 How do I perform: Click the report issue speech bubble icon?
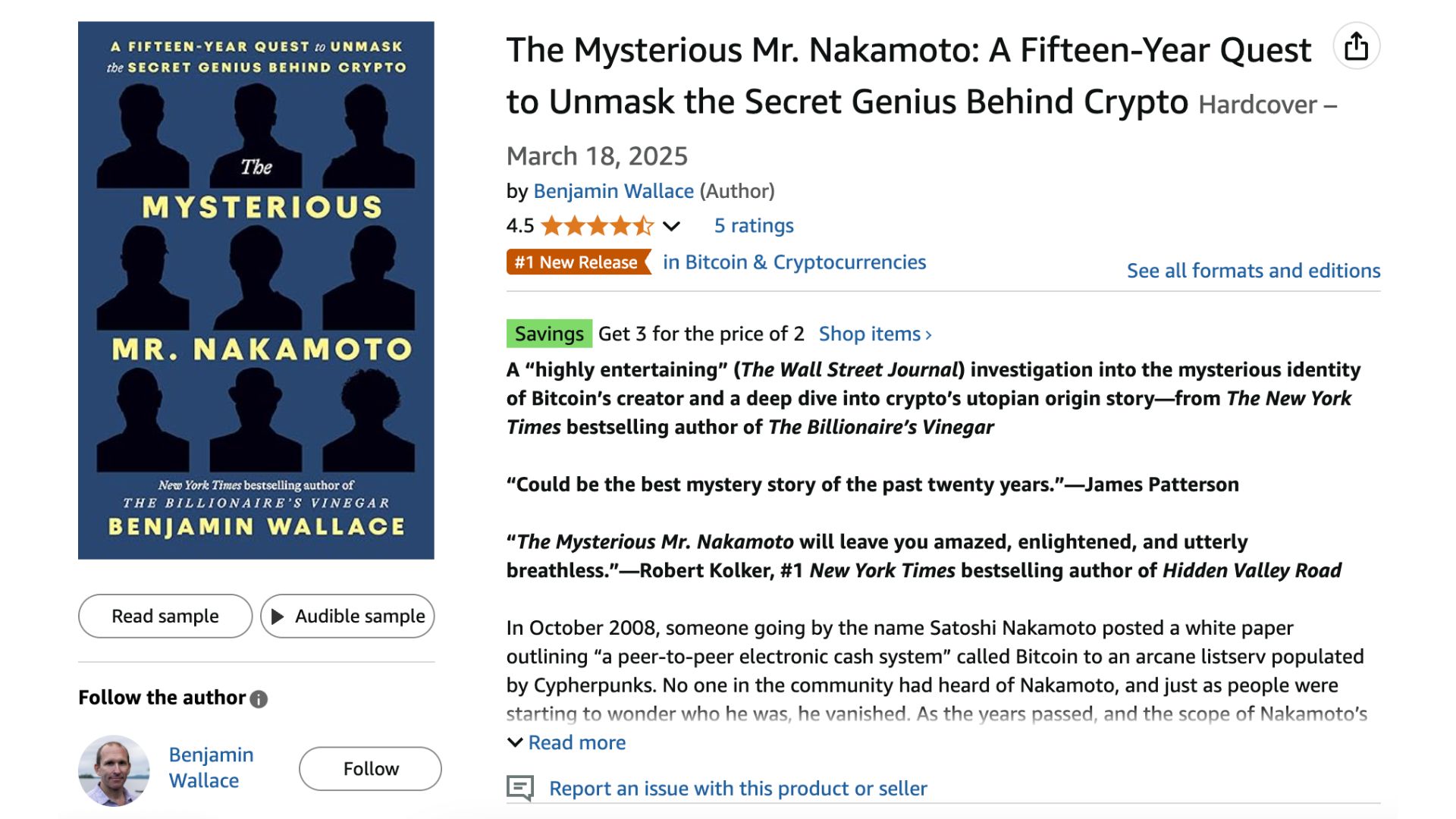point(520,789)
